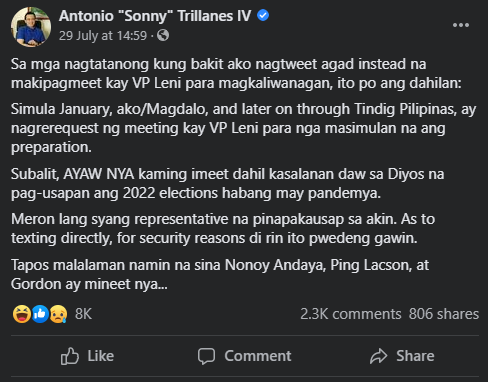
Task: Click the post paragraph starting "Subalit, AYAW NYA"
Action: click(x=227, y=183)
